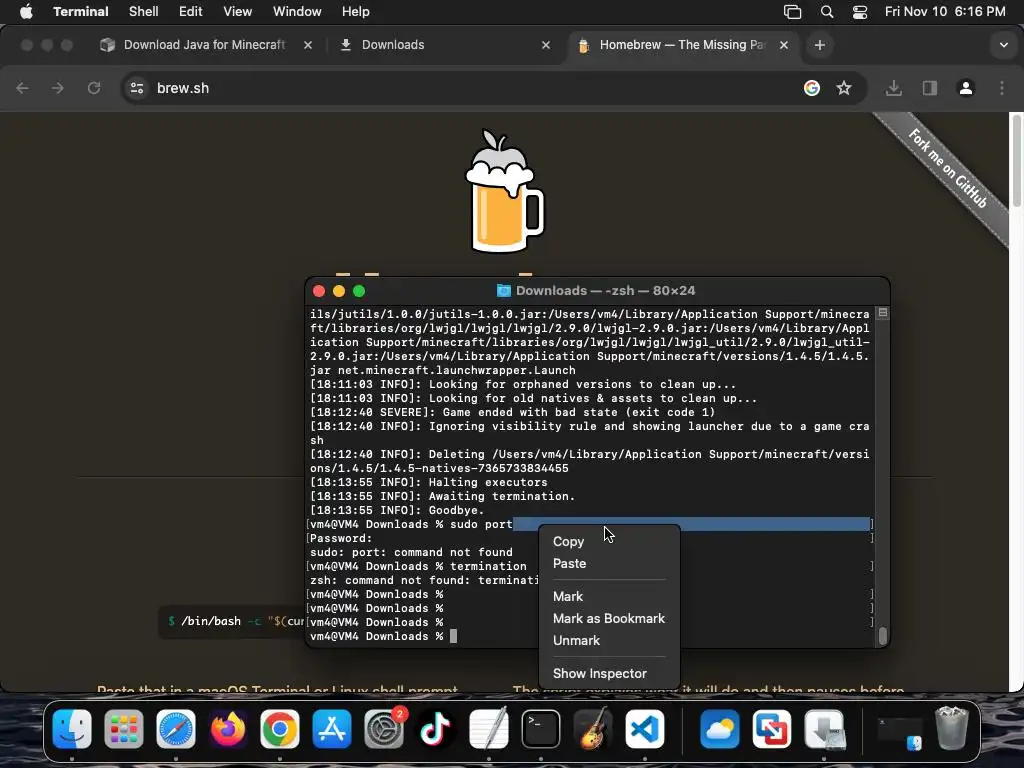Open the View menu

[x=237, y=12]
